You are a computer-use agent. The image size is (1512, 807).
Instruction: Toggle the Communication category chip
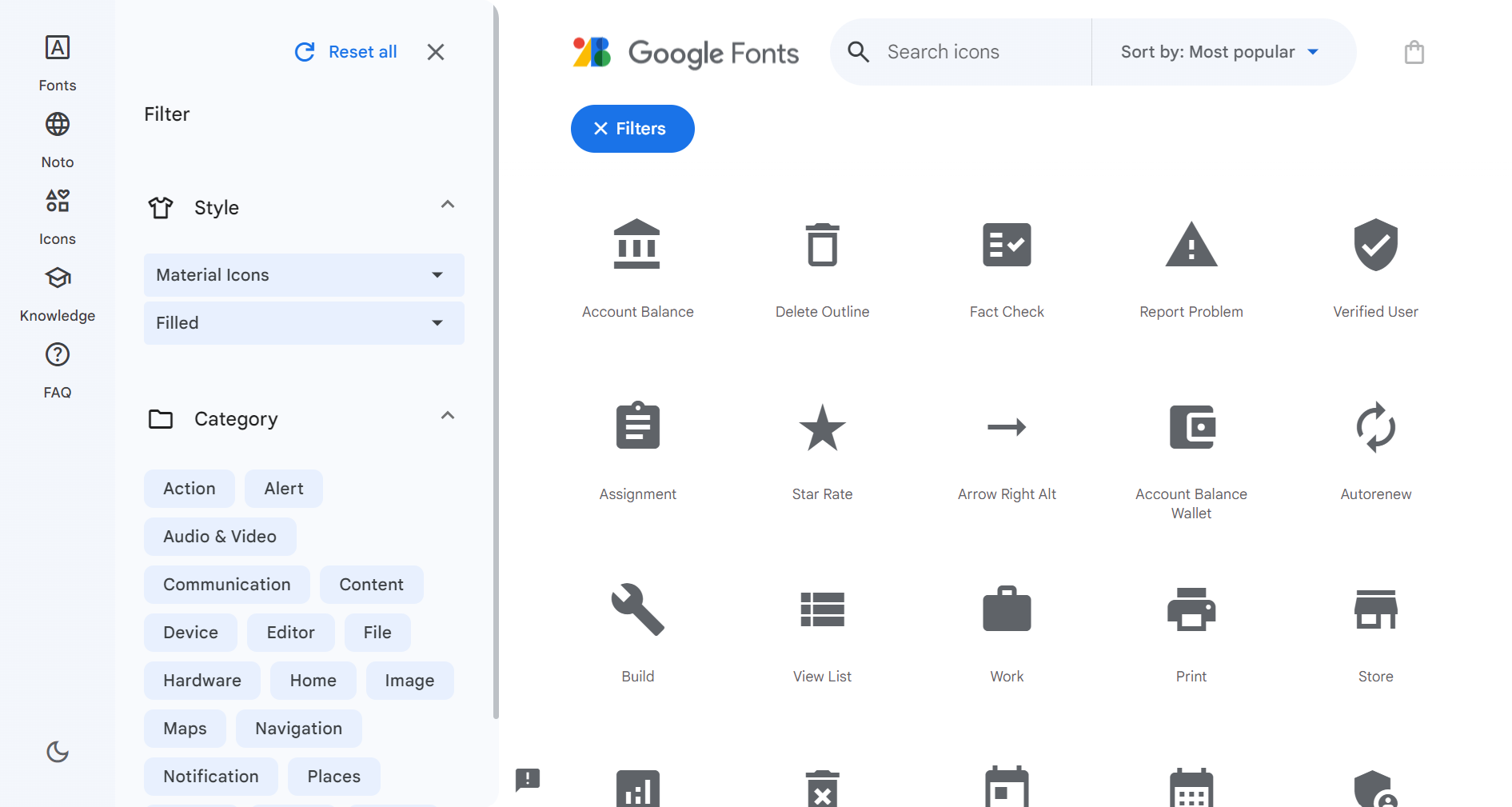point(227,585)
